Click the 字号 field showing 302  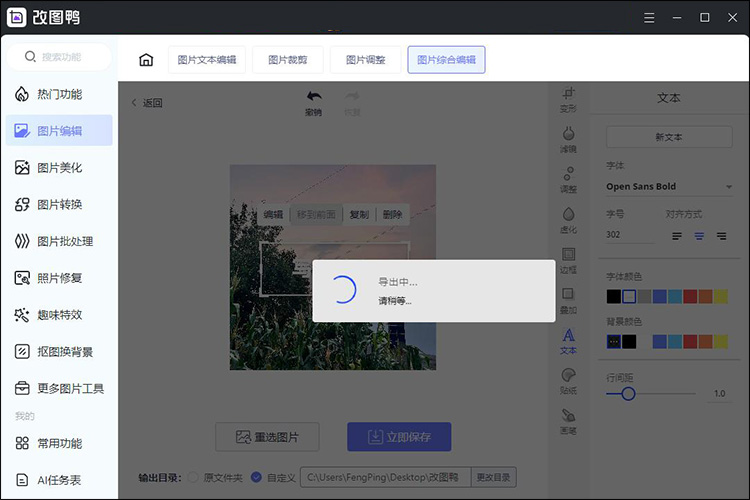coord(630,235)
